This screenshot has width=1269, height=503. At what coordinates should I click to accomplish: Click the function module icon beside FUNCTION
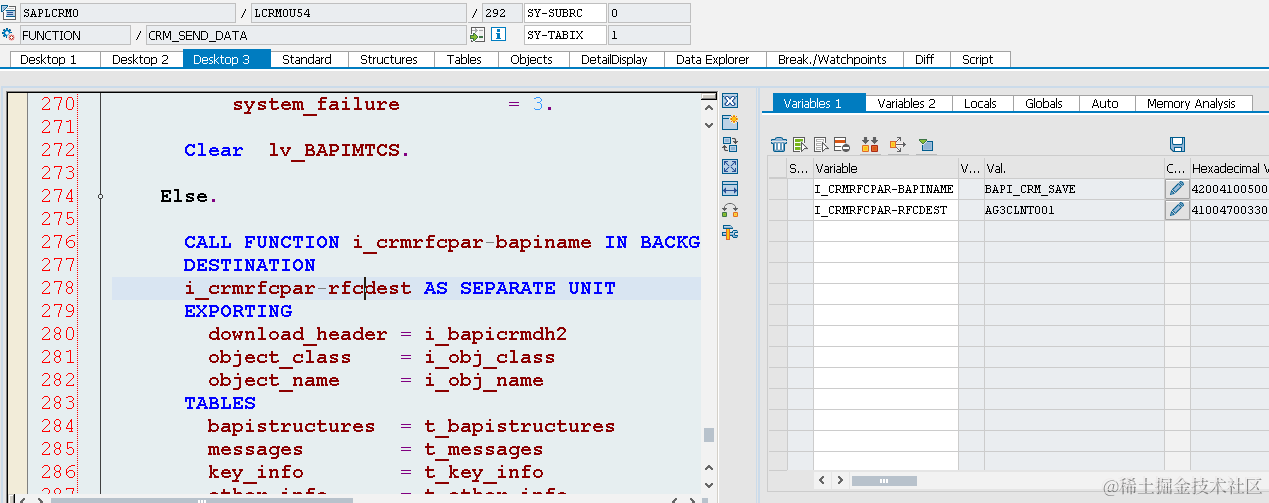9,35
